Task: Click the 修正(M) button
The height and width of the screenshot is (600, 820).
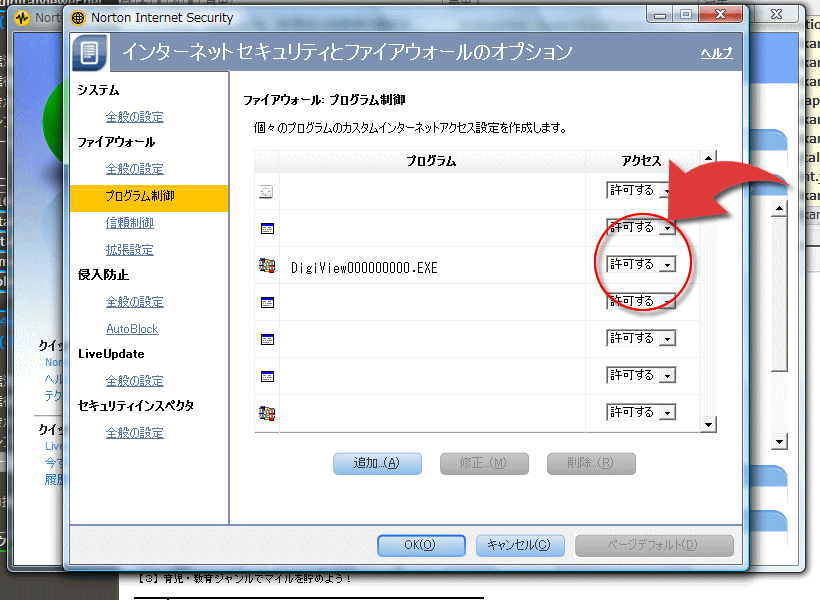Action: (484, 463)
